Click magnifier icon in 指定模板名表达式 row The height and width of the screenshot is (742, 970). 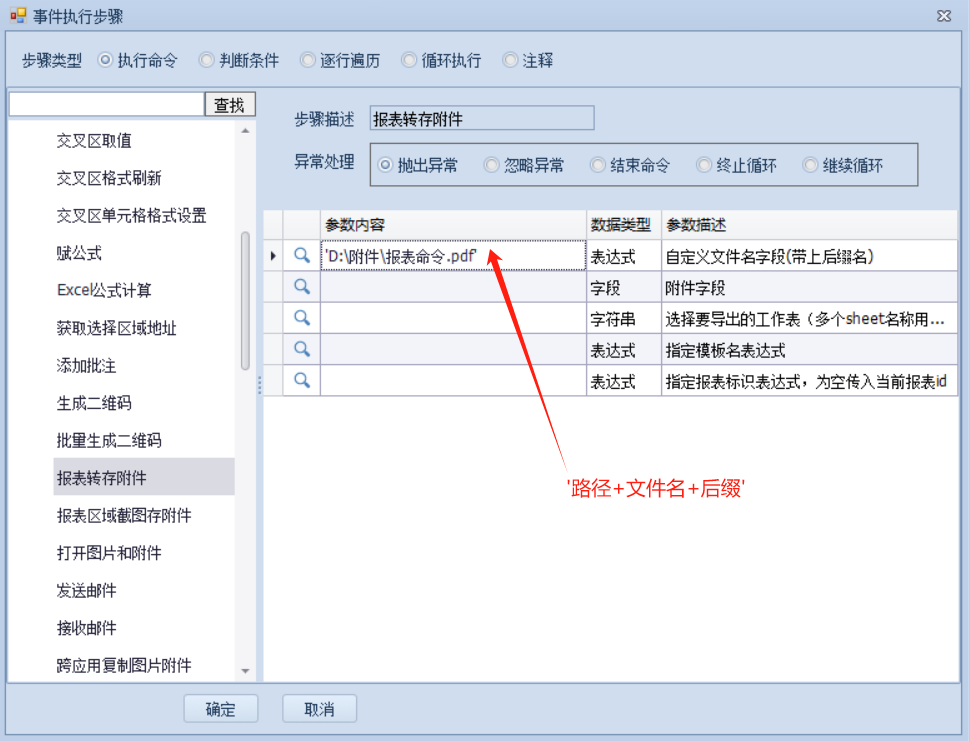[301, 349]
